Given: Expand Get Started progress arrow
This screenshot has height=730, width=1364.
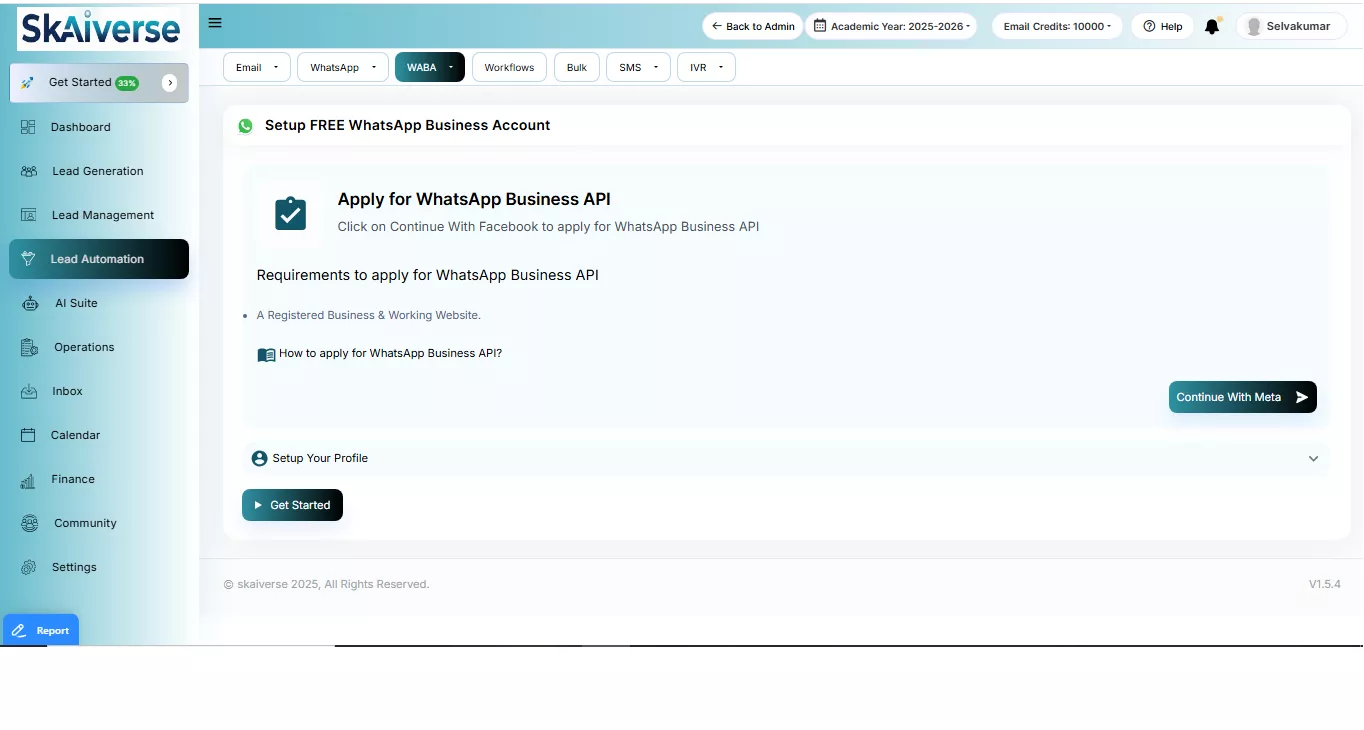Looking at the screenshot, I should 170,83.
